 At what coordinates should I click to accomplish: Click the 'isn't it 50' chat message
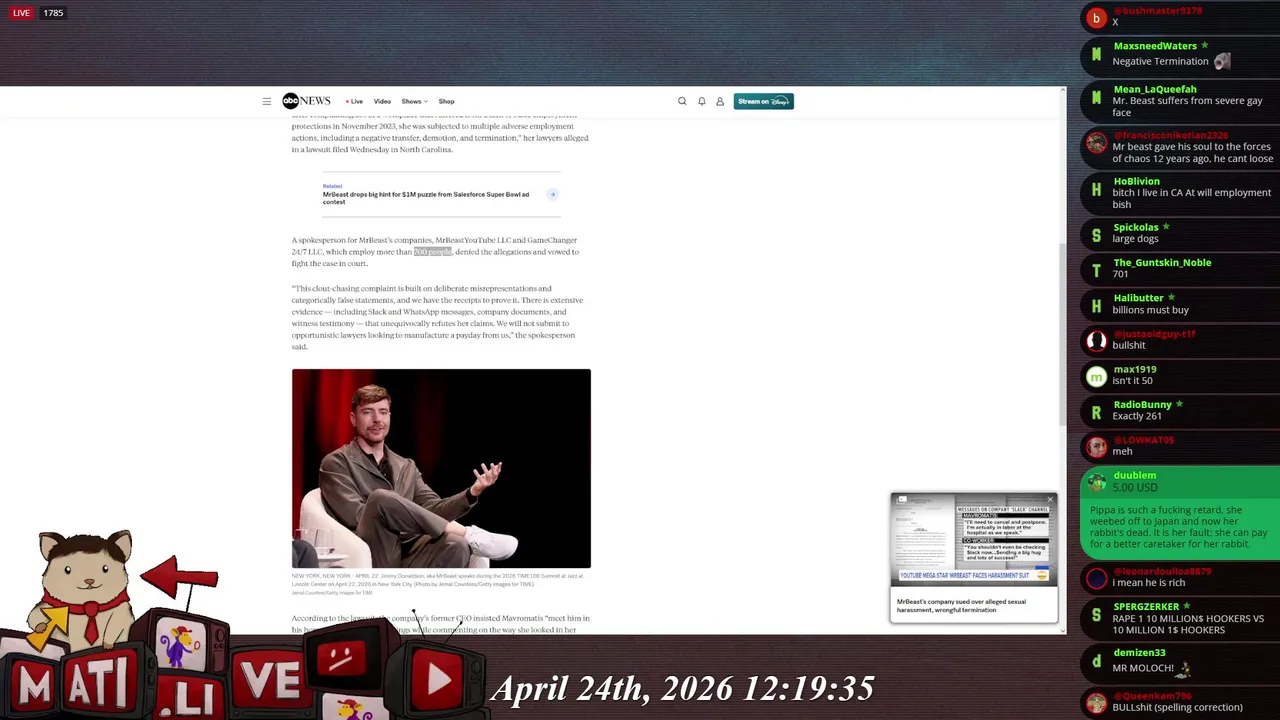pos(1132,381)
